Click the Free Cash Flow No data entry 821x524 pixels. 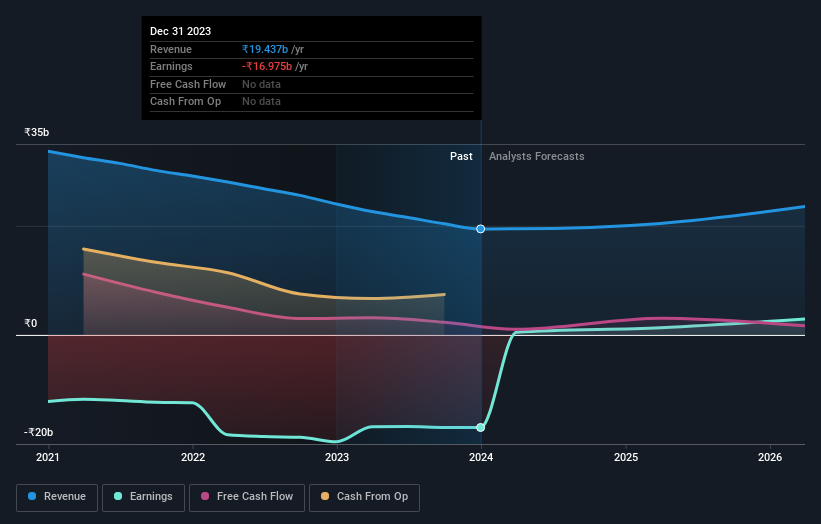(261, 84)
